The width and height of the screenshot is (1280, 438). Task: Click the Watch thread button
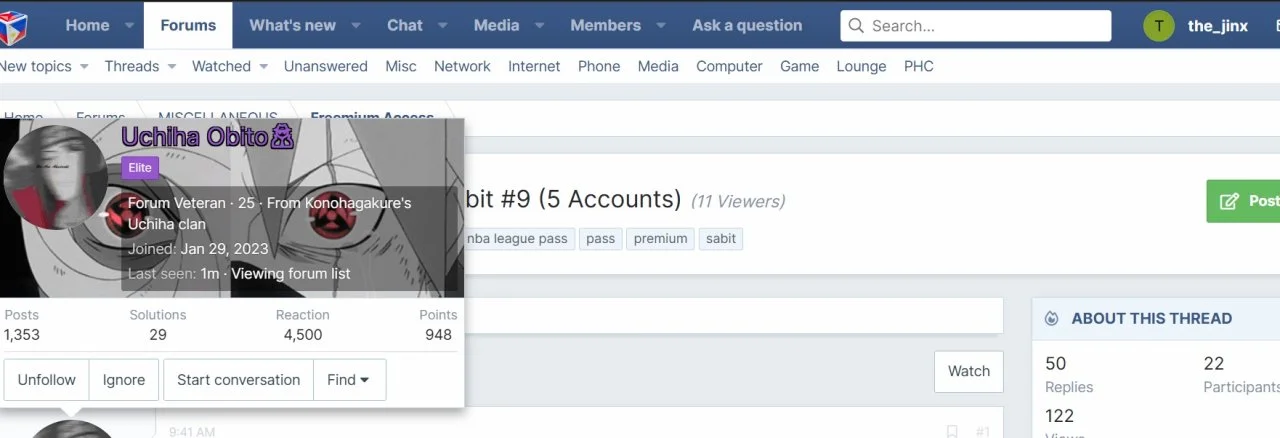point(969,371)
